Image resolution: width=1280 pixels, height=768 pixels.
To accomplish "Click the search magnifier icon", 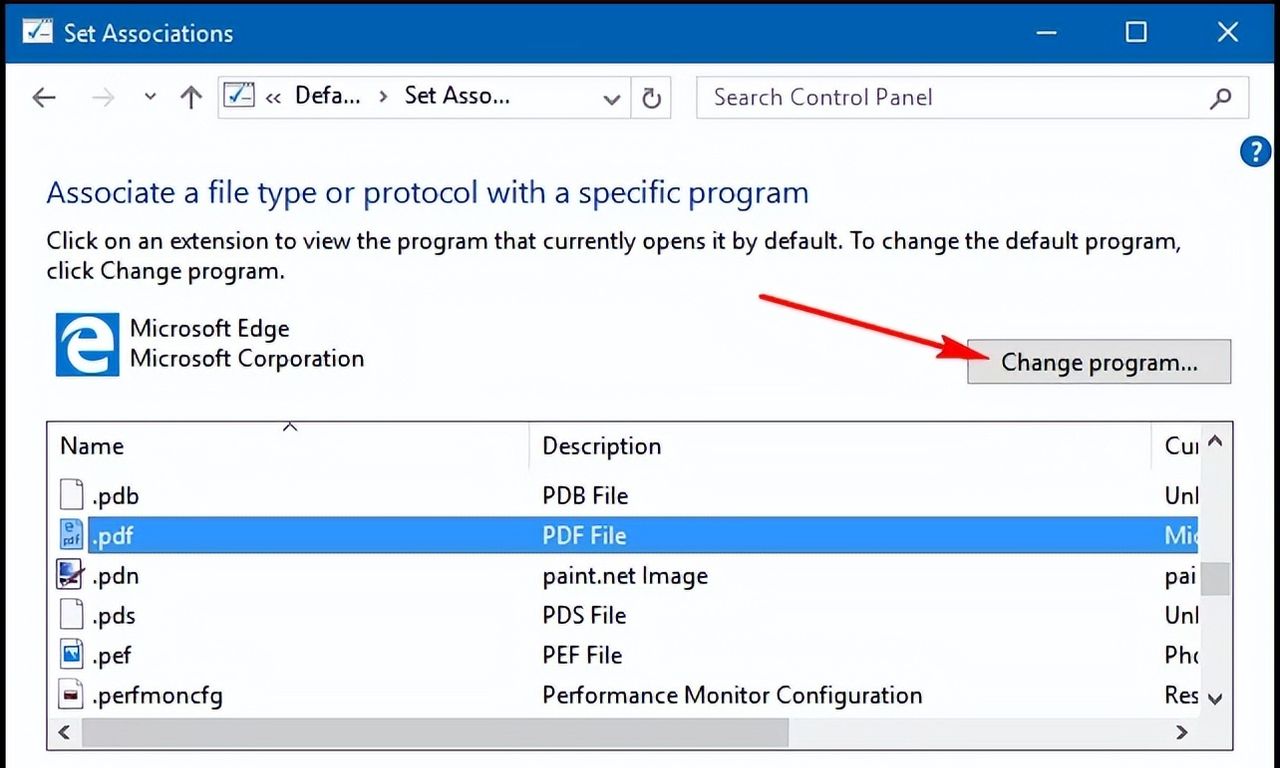I will click(x=1220, y=98).
